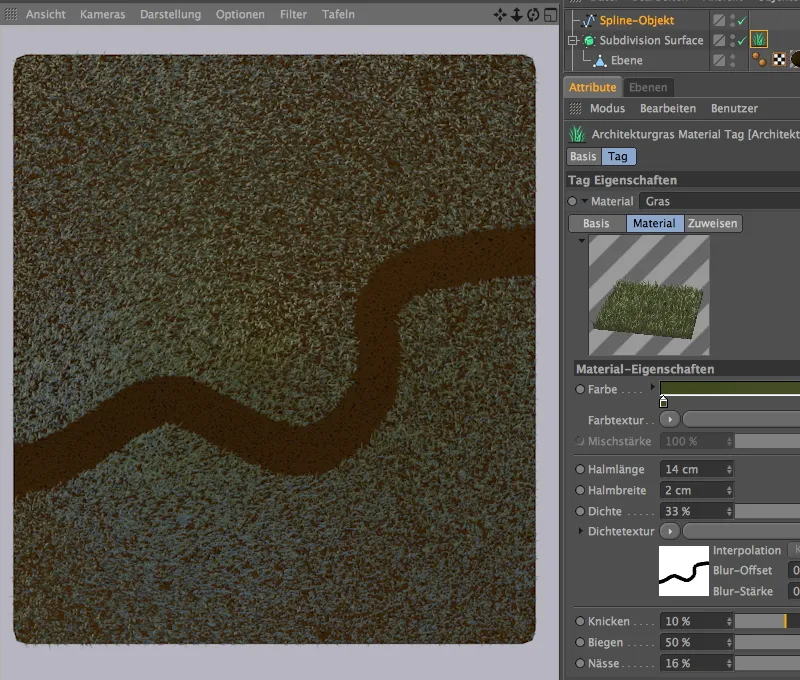800x680 pixels.
Task: Open the Filter menu in viewport
Action: click(293, 15)
